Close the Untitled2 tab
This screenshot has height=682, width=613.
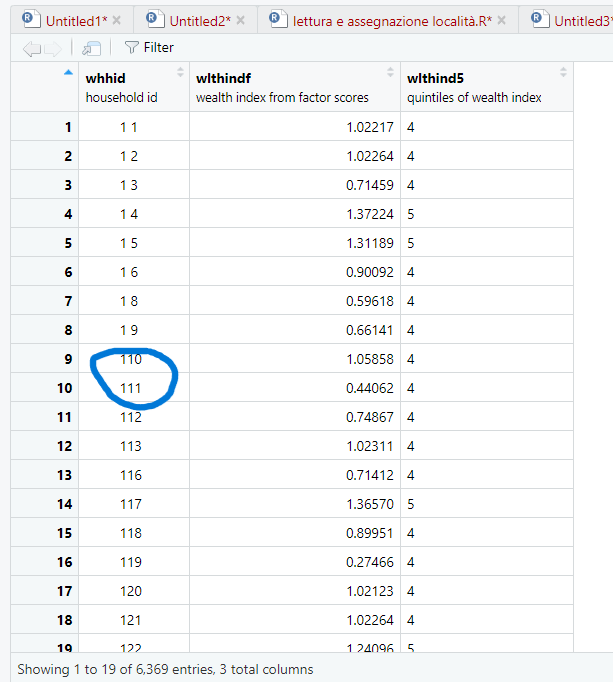pos(240,21)
